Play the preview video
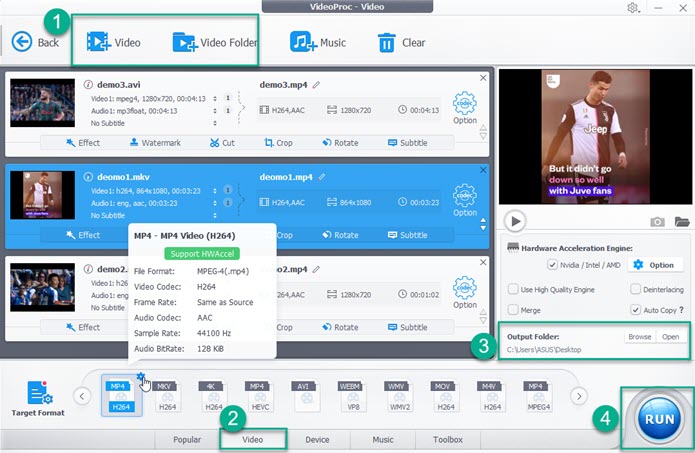Viewport: 695px width, 453px height. coord(515,221)
